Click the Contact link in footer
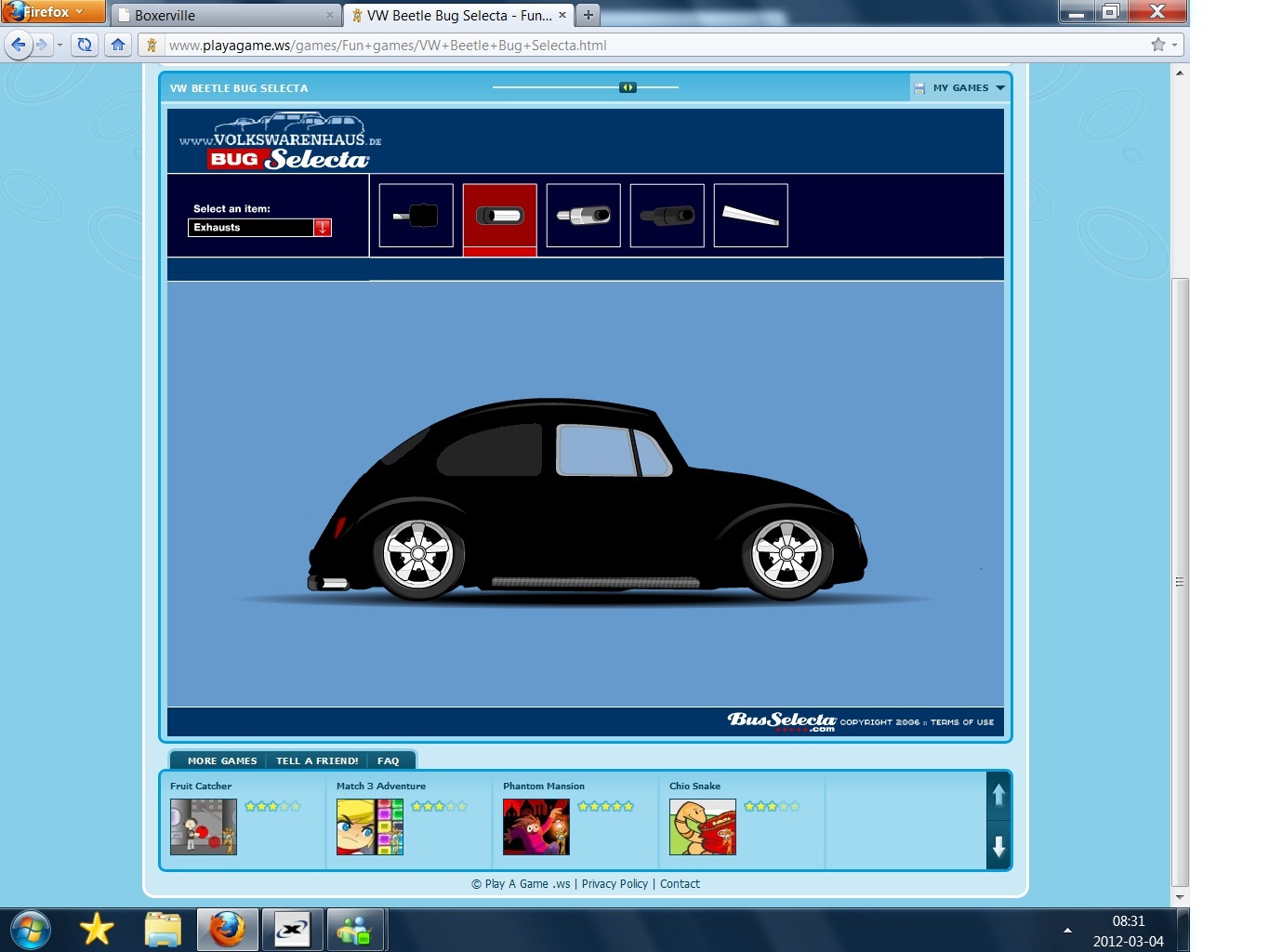 tap(680, 884)
